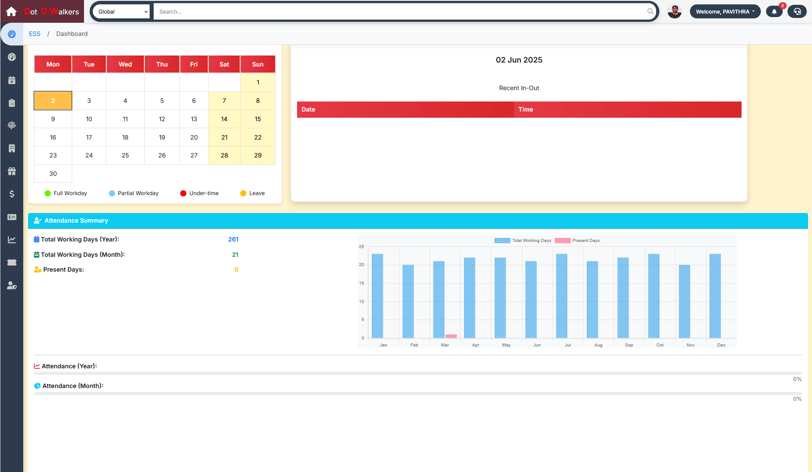This screenshot has height=472, width=812.
Task: Select date 30 in the calendar
Action: (53, 174)
